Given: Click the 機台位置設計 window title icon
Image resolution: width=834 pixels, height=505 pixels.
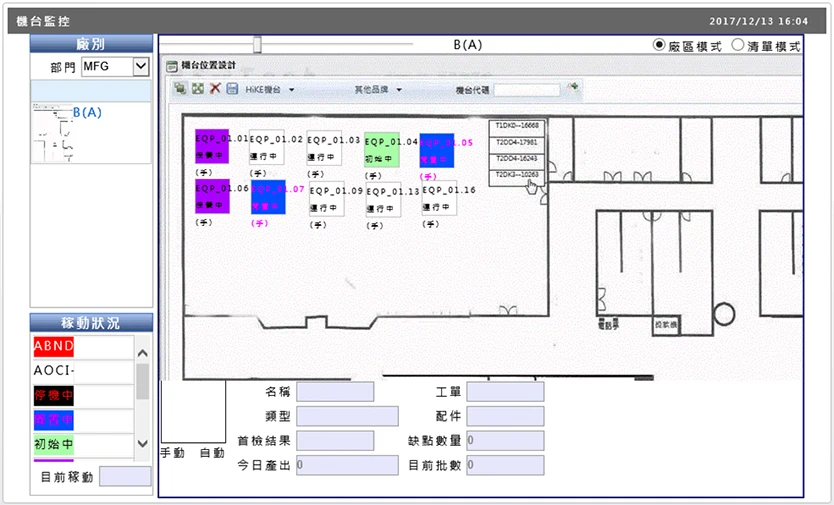Looking at the screenshot, I should [x=171, y=66].
